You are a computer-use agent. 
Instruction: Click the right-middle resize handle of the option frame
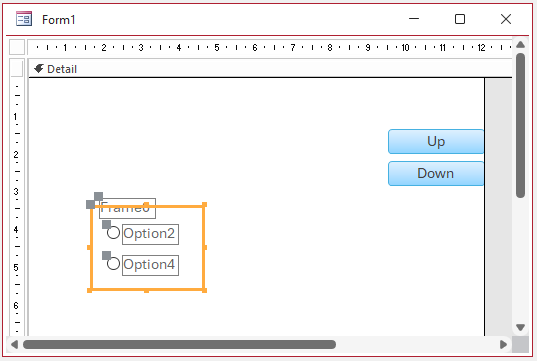coord(205,247)
